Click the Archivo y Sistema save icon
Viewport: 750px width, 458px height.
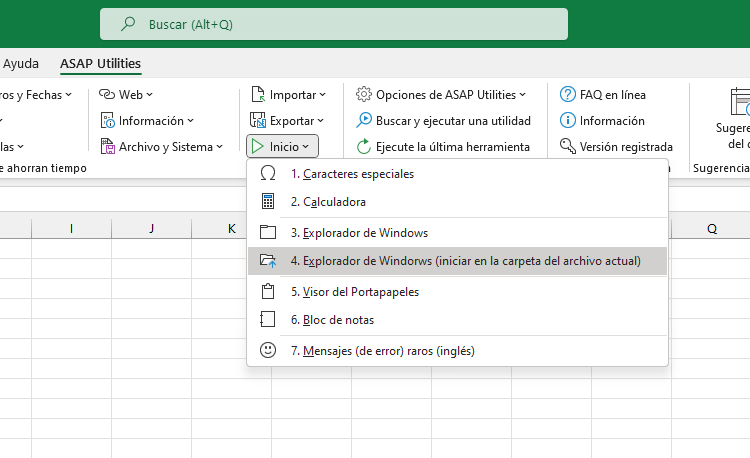point(108,146)
